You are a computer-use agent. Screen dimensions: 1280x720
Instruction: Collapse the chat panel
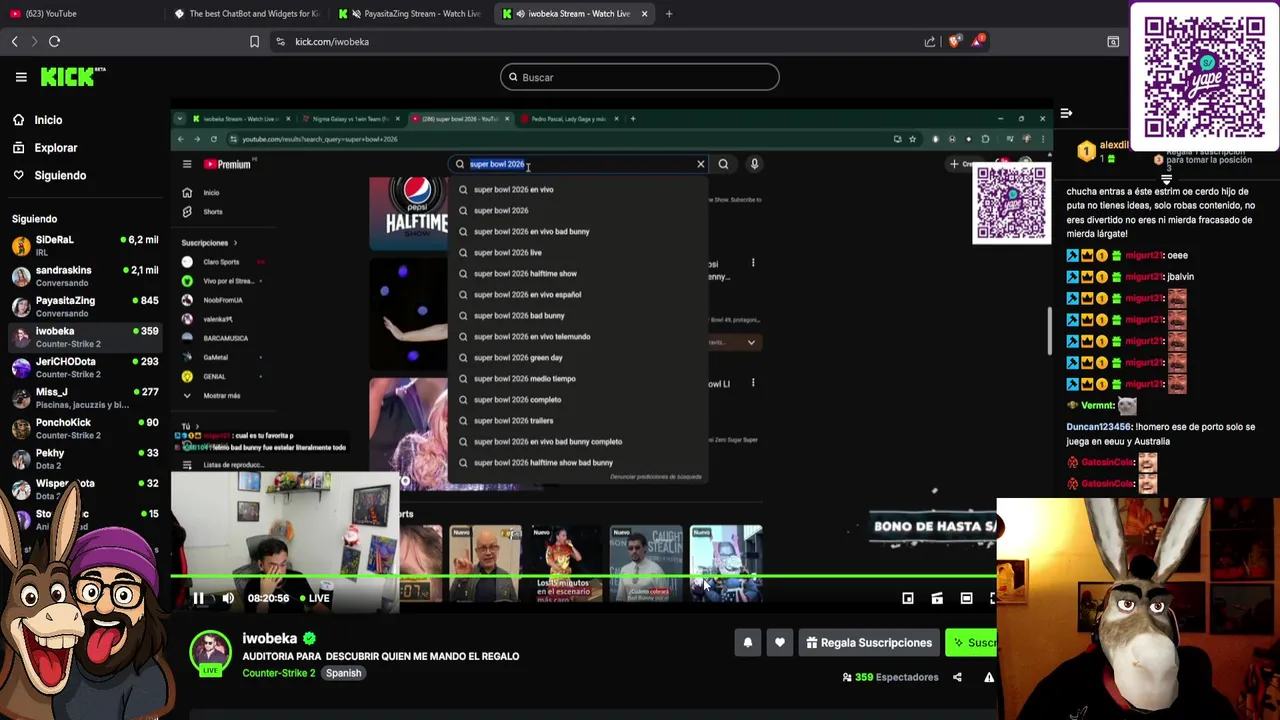pyautogui.click(x=1066, y=114)
